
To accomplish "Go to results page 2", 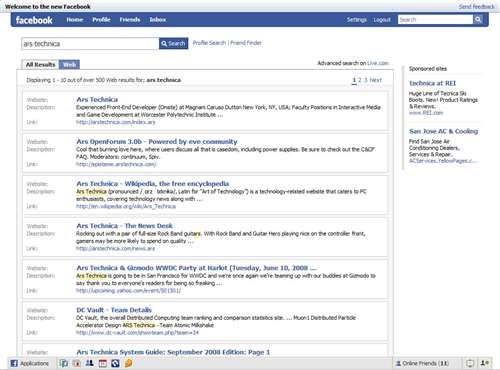I will pos(360,80).
